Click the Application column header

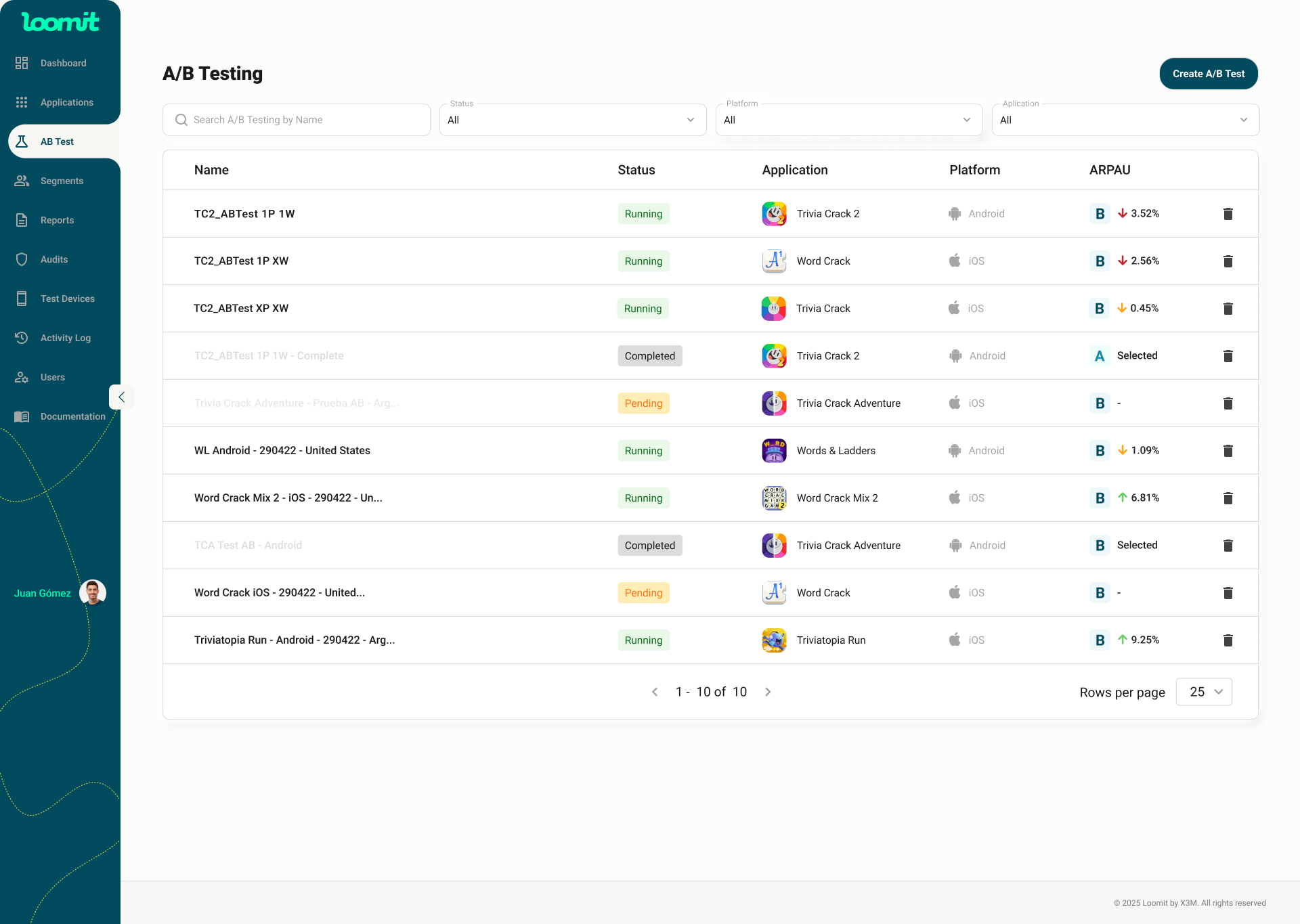(795, 170)
